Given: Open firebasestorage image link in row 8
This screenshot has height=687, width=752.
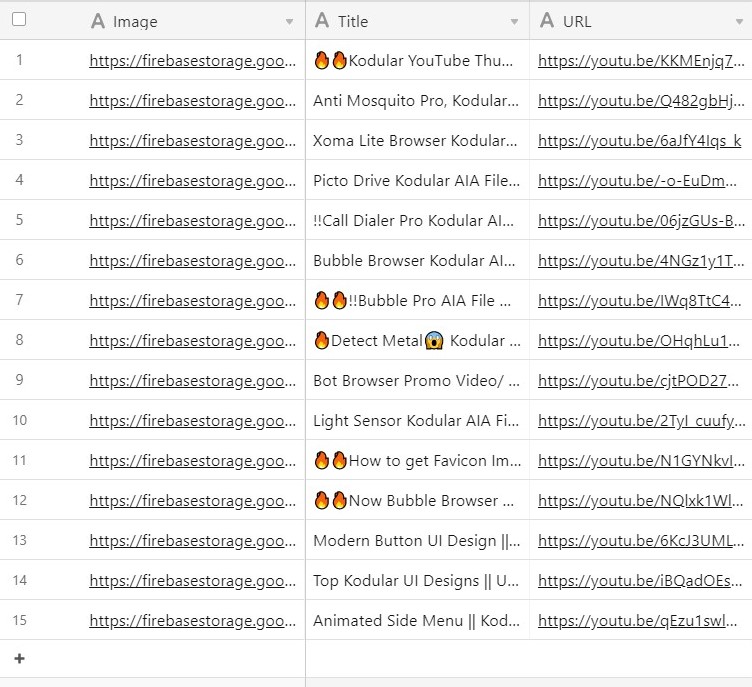Looking at the screenshot, I should coord(192,341).
